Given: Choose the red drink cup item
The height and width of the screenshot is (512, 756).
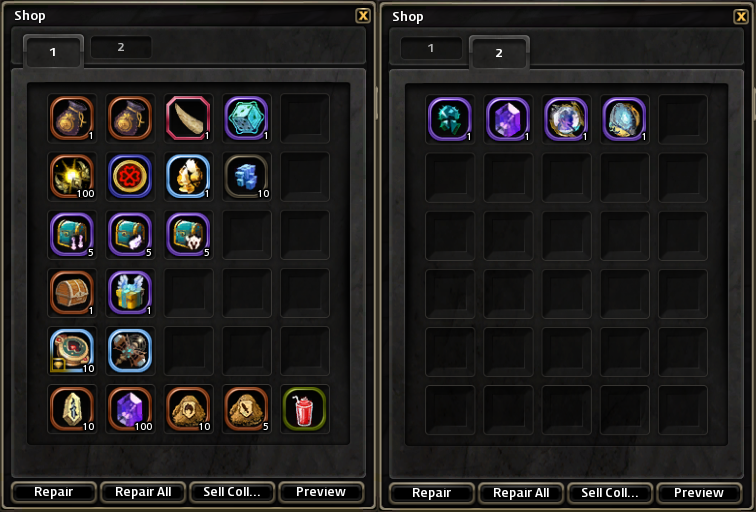Looking at the screenshot, I should 304,409.
